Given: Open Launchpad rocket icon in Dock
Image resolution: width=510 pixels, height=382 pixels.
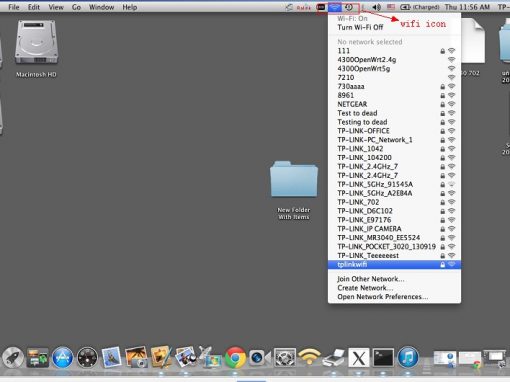Looking at the screenshot, I should tap(13, 358).
